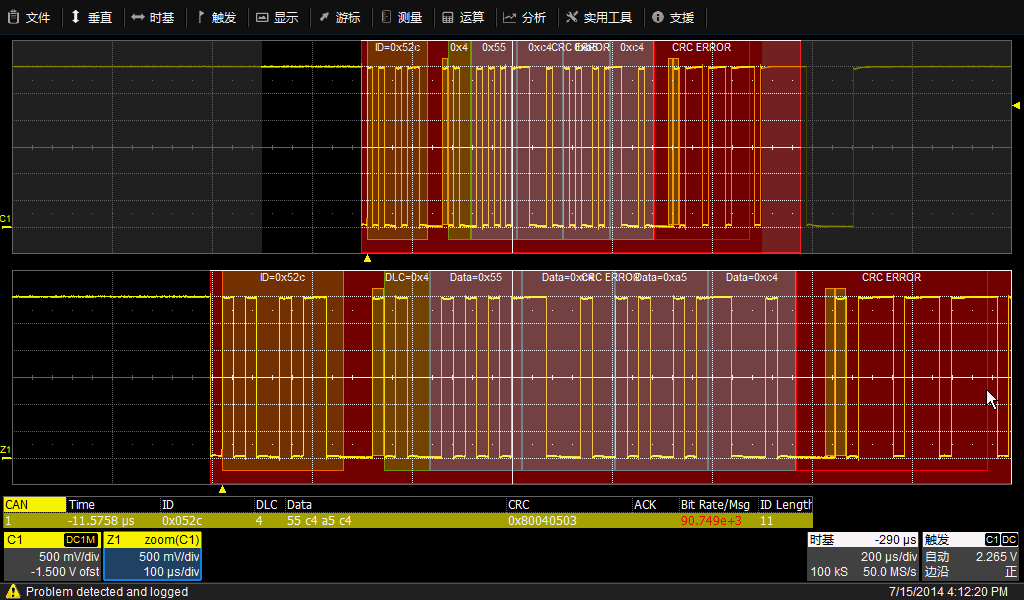Click the Data=0x55 annotation in zoom trace
The image size is (1024, 600).
coord(476,277)
